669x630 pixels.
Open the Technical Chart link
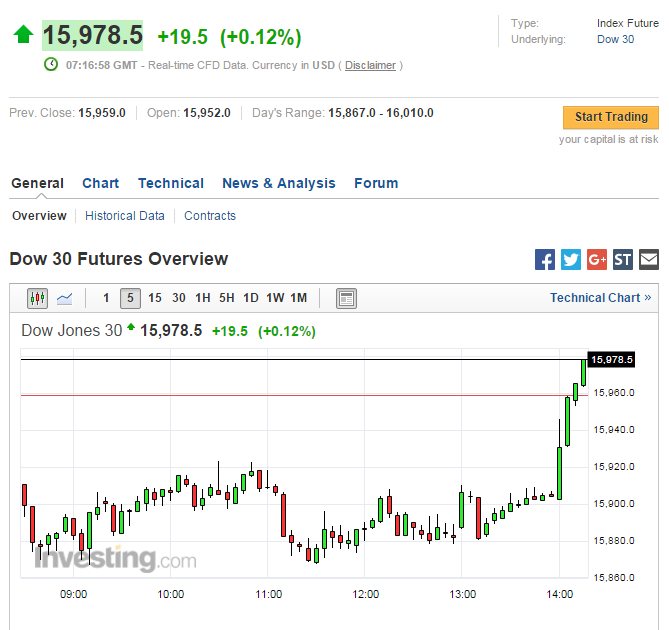601,298
